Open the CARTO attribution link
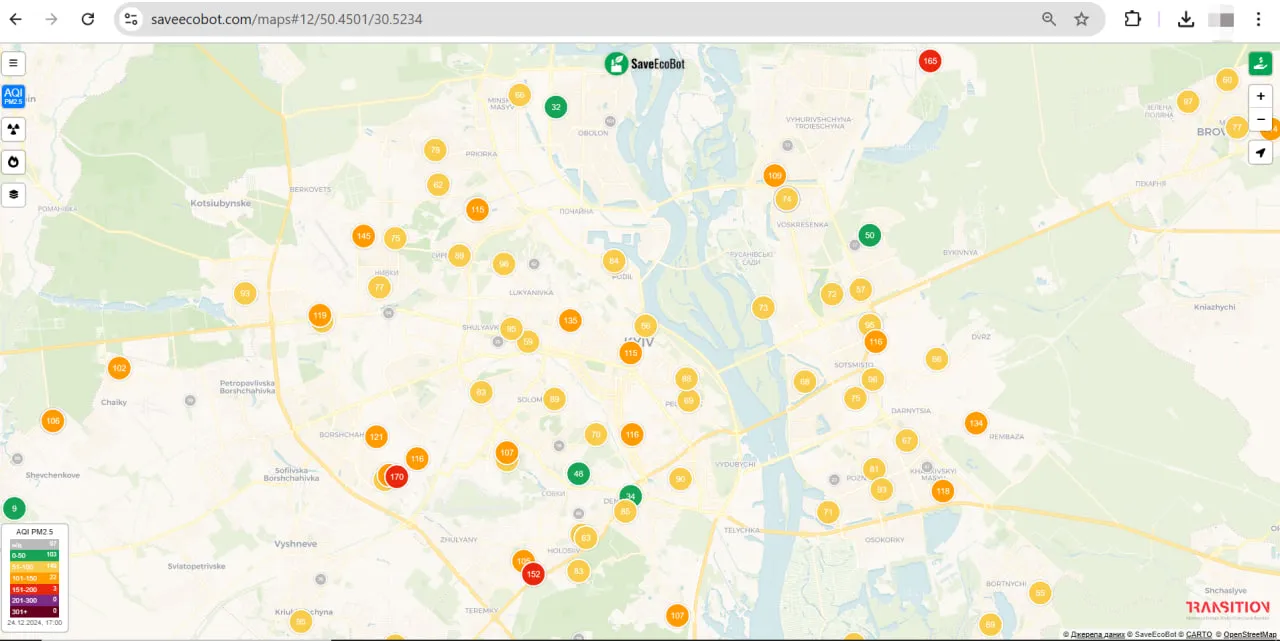 pyautogui.click(x=1199, y=634)
